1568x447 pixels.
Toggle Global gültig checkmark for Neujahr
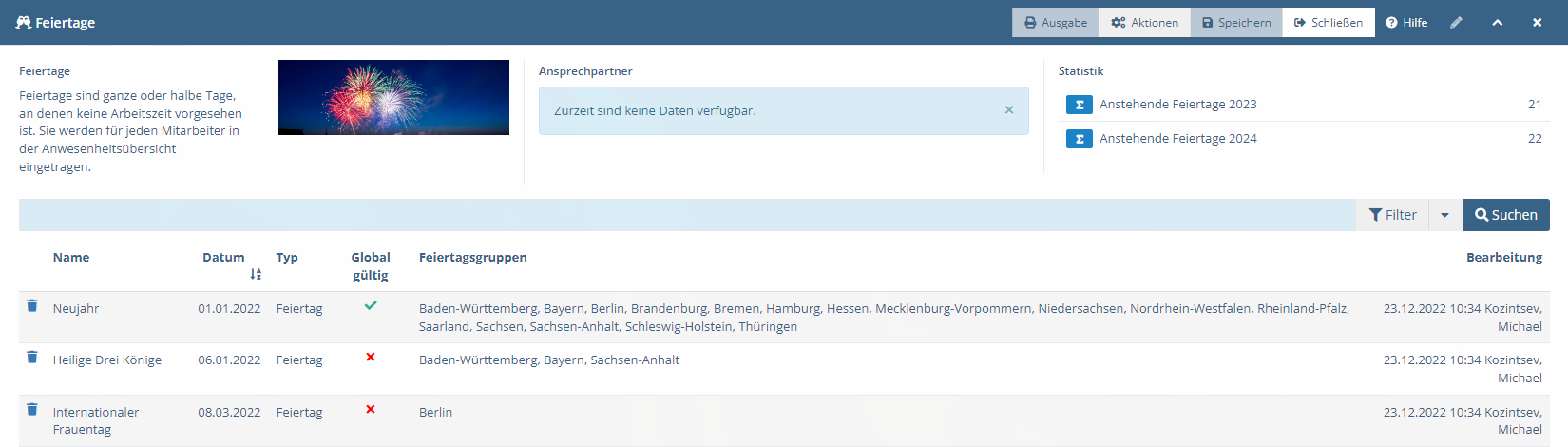click(371, 305)
